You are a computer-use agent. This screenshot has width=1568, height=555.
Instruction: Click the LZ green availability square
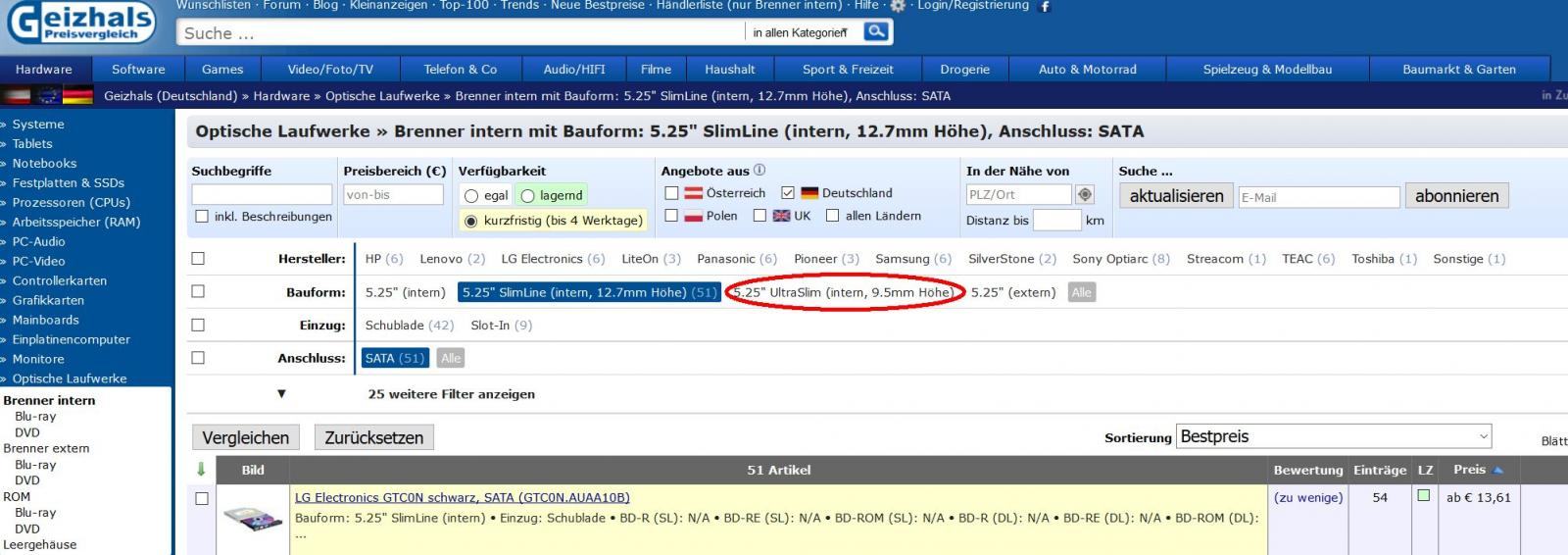tap(1424, 495)
